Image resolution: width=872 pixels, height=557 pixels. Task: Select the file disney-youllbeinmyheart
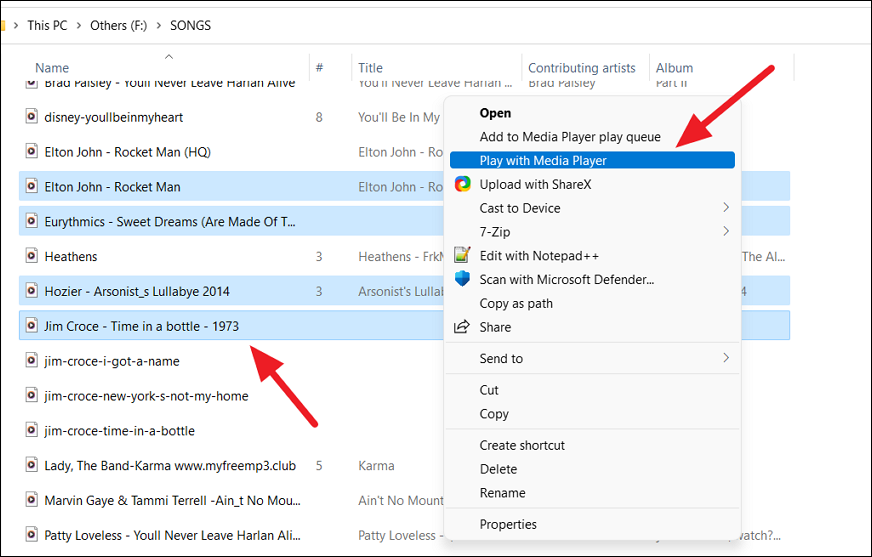(x=113, y=117)
